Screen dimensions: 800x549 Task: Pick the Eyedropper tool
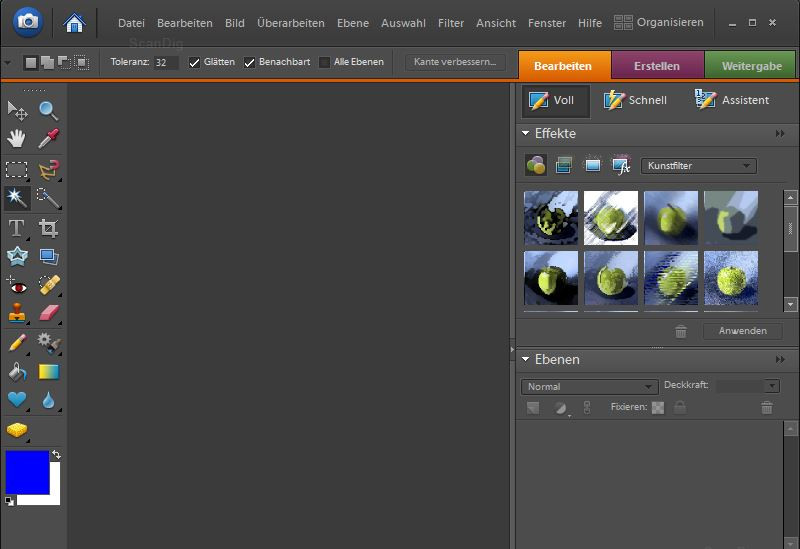pyautogui.click(x=48, y=139)
